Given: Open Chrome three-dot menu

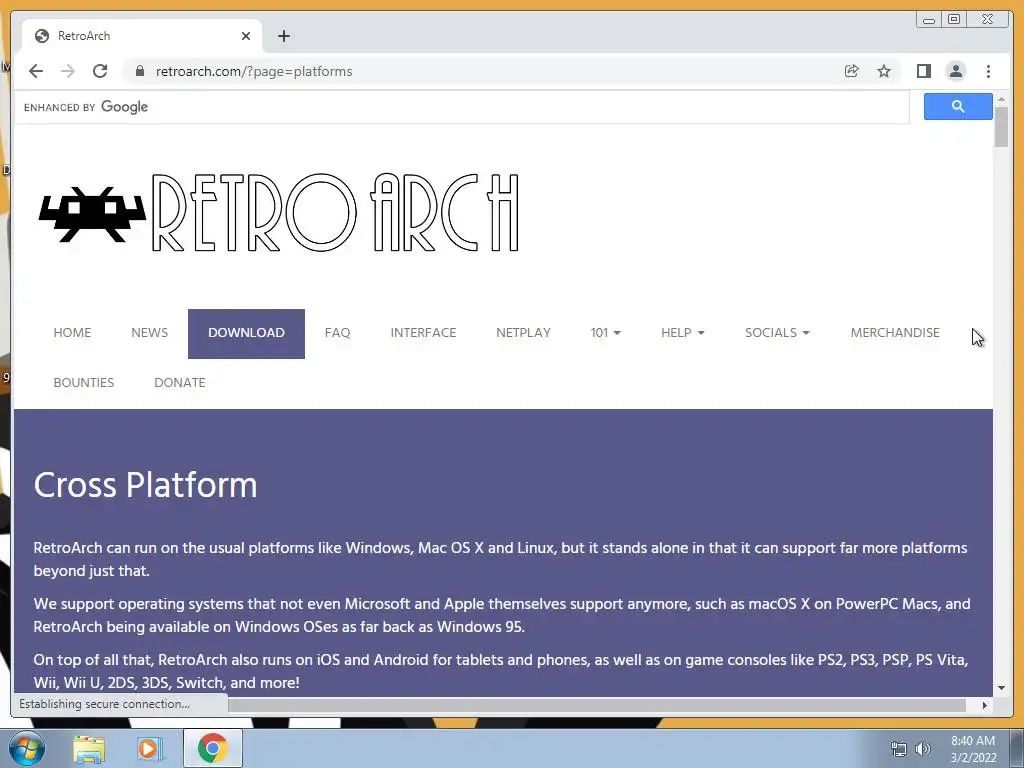Looking at the screenshot, I should (988, 71).
